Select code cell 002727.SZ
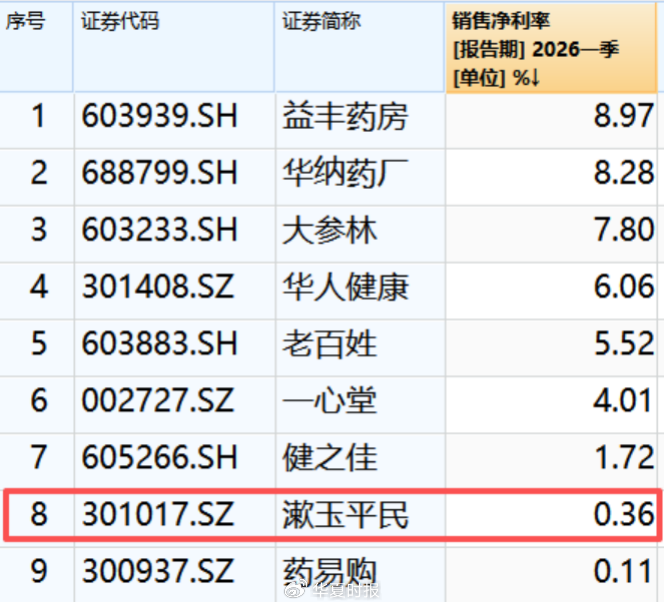This screenshot has height=606, width=668. (x=175, y=405)
